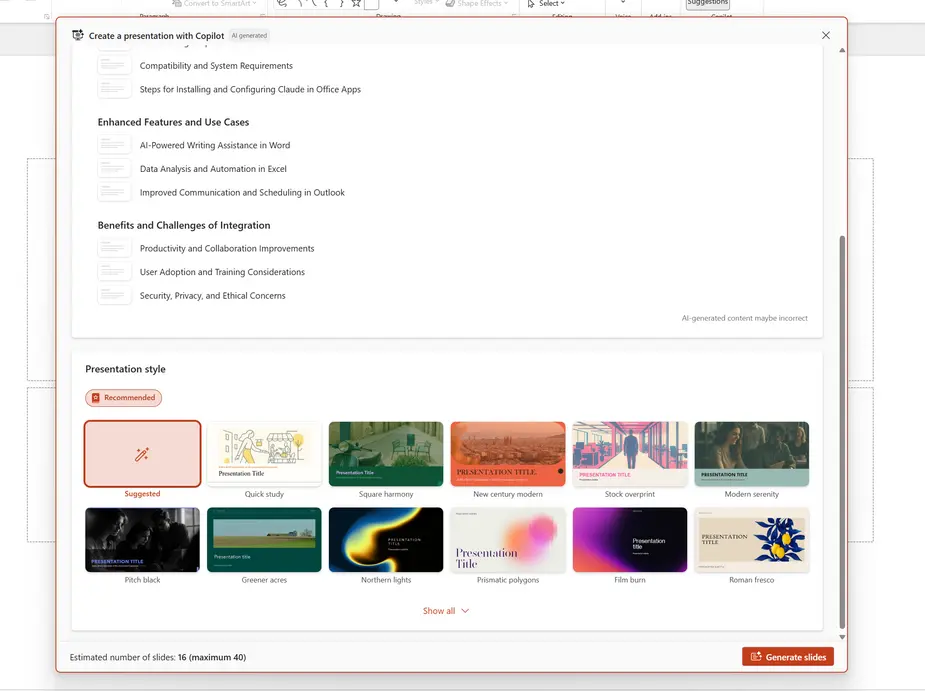Click slide icon beside Compatibility and System Requirements
The width and height of the screenshot is (925, 691).
click(x=114, y=66)
